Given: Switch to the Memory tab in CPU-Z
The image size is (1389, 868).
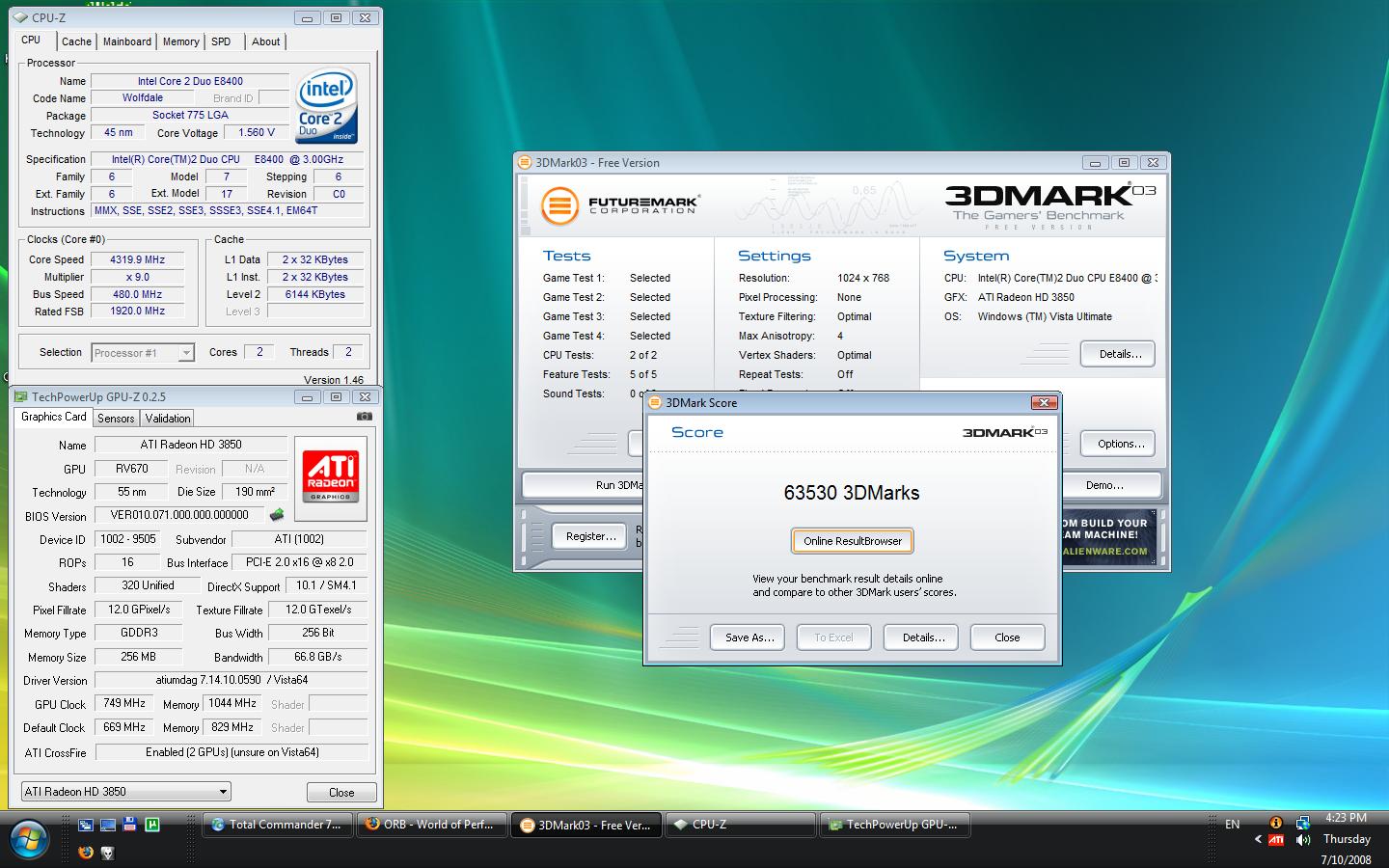Looking at the screenshot, I should point(180,41).
